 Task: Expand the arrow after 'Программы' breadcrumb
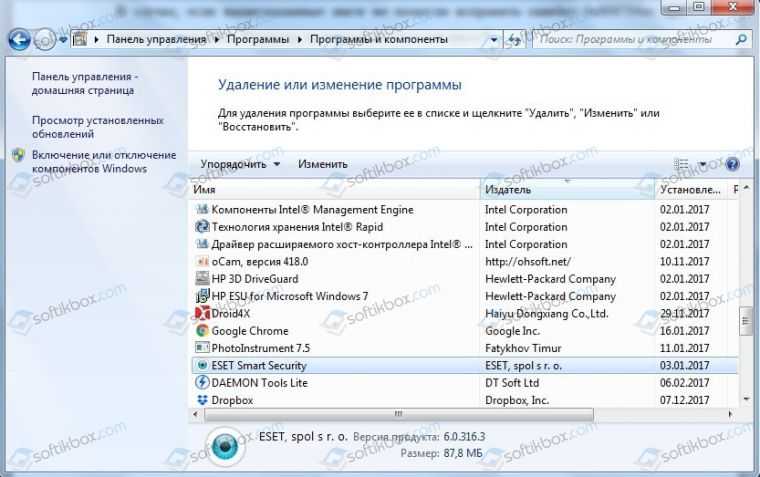click(300, 40)
